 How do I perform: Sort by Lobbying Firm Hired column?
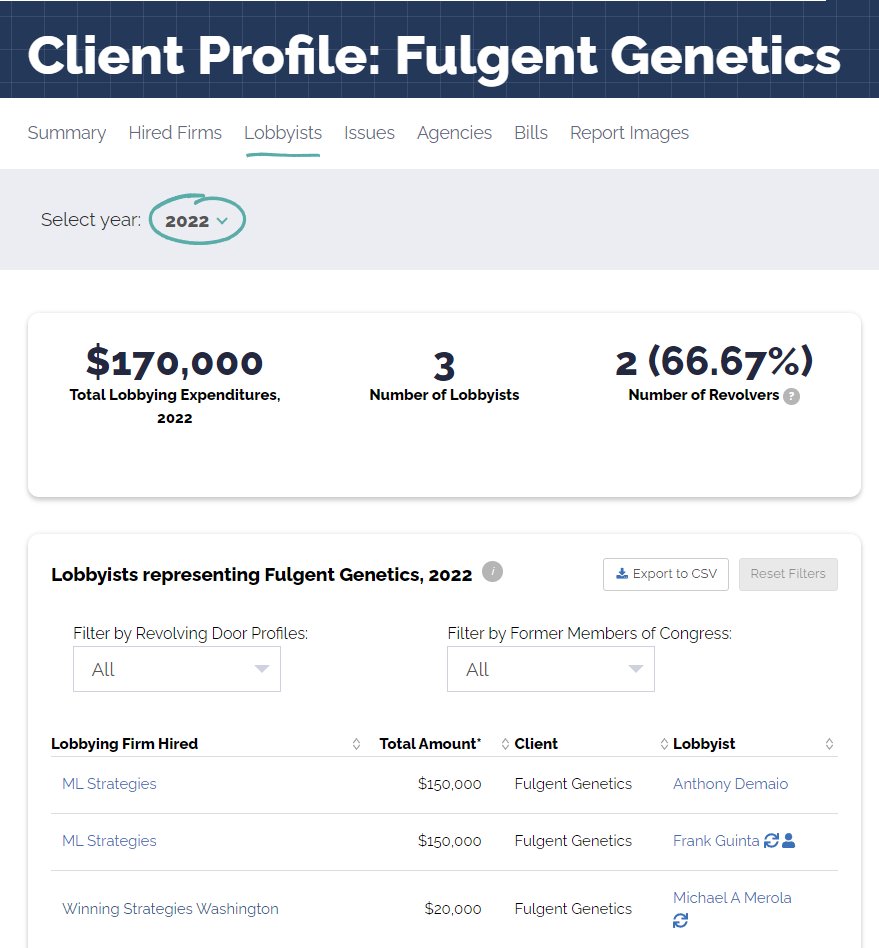[x=356, y=744]
